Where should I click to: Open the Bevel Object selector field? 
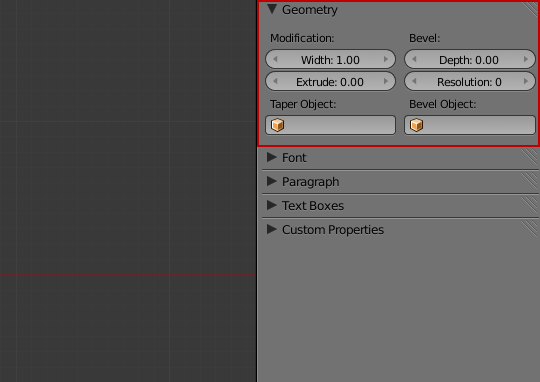pyautogui.click(x=470, y=125)
